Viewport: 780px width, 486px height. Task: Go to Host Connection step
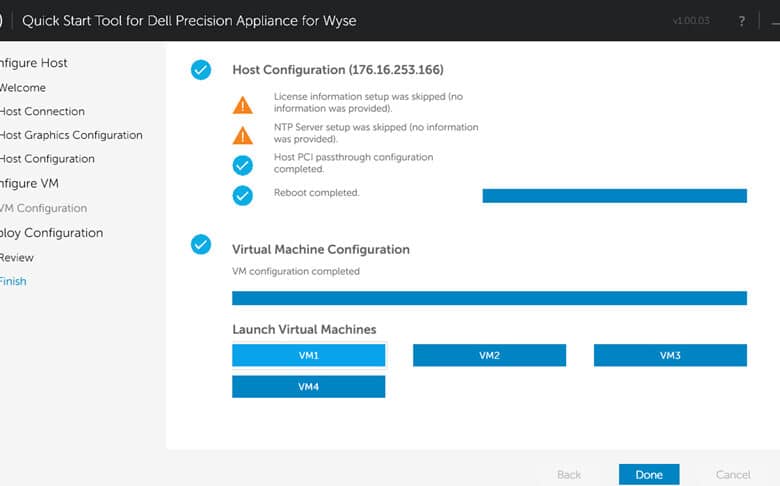coord(42,111)
